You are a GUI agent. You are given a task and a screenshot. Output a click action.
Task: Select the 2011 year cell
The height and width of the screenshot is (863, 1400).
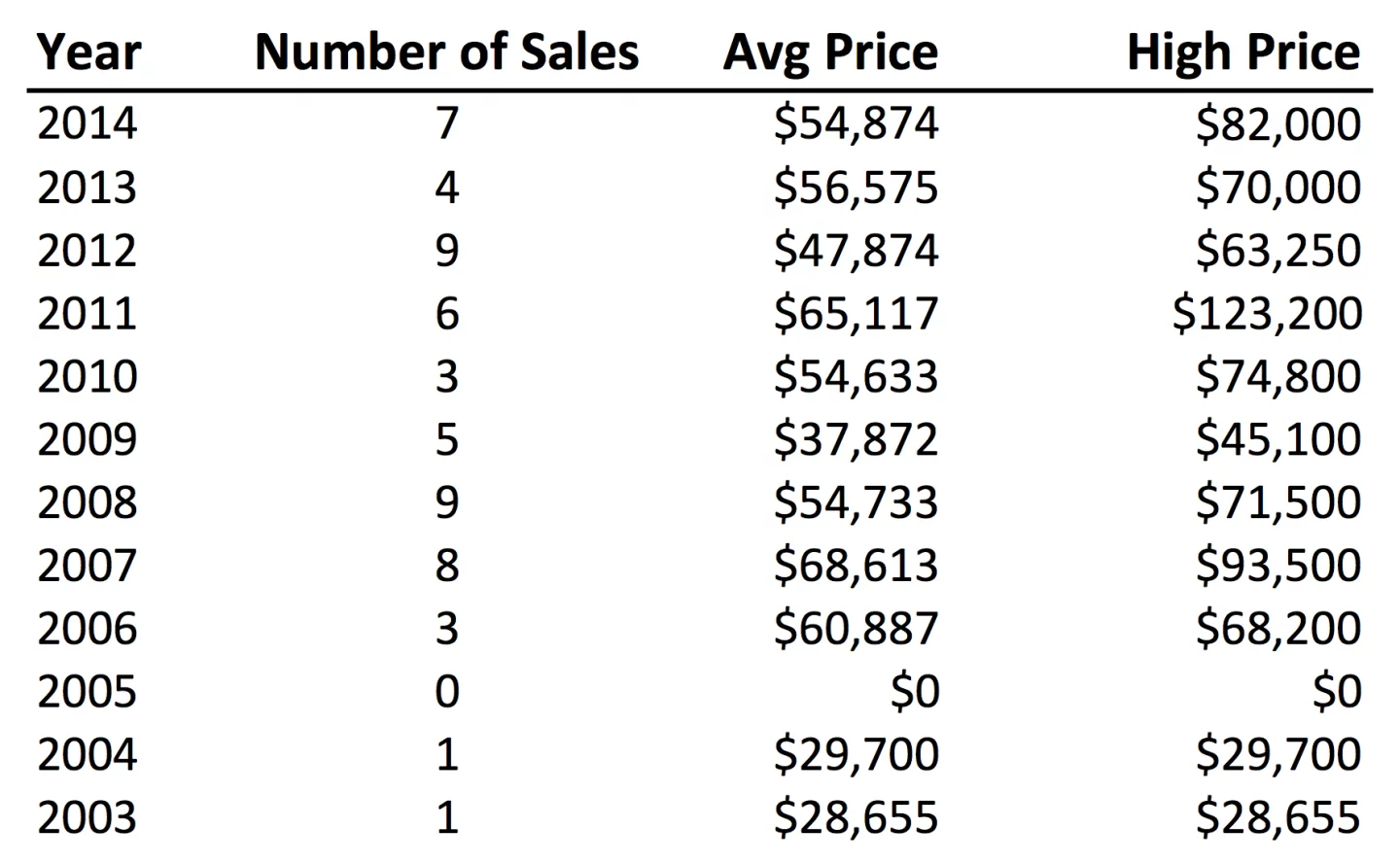[x=87, y=313]
